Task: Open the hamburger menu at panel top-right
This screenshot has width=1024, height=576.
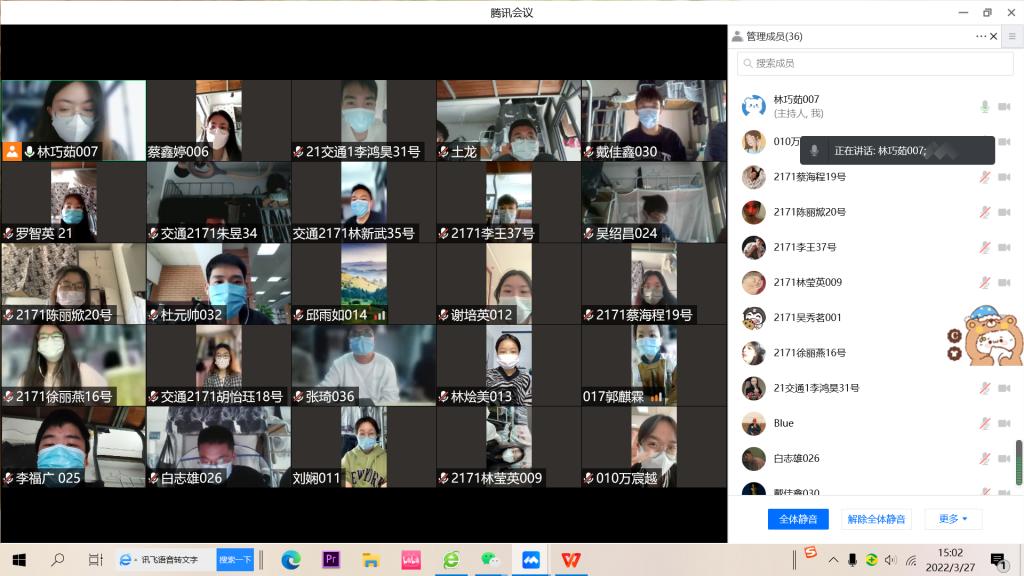Action: (x=1012, y=37)
